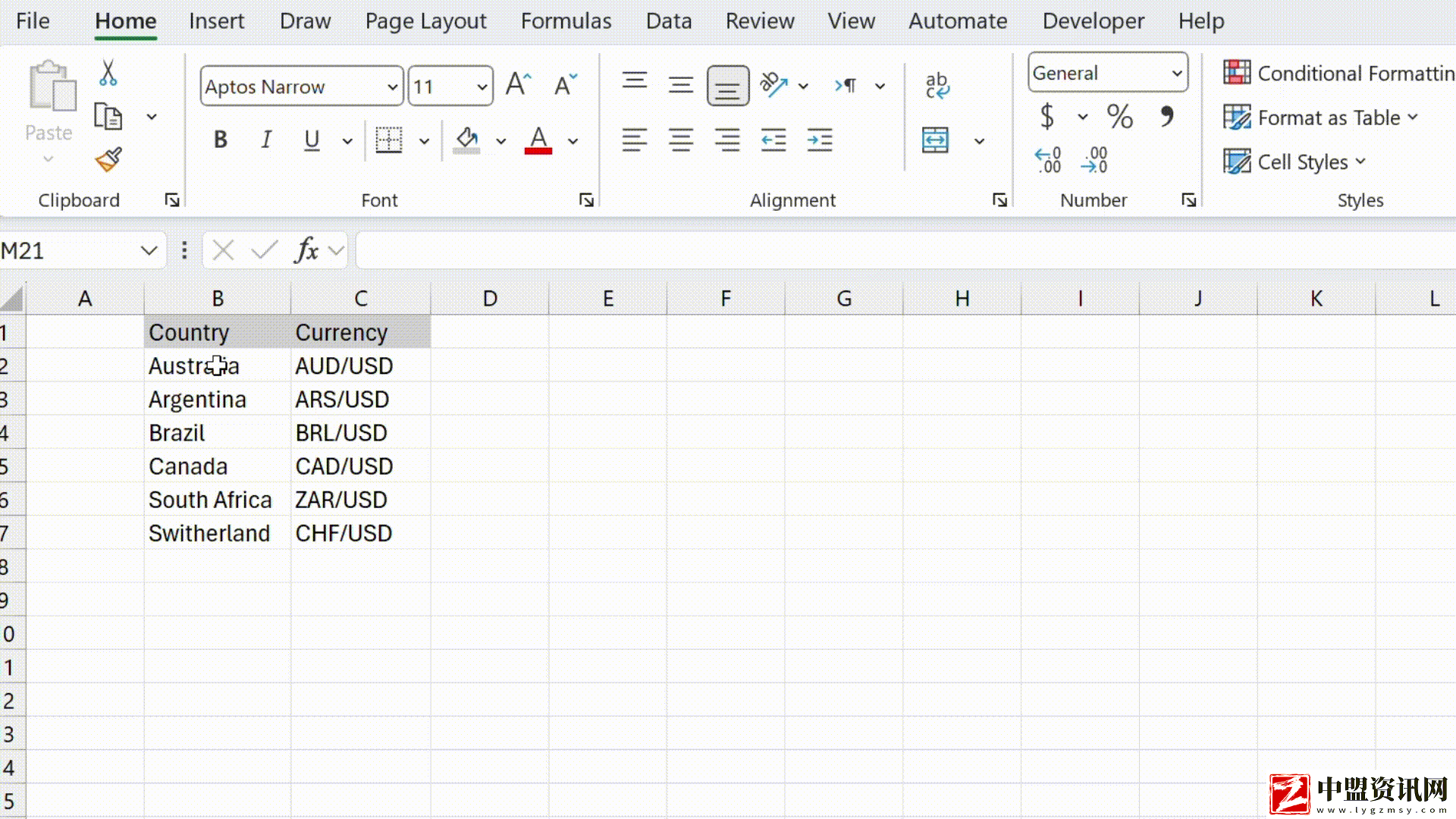Center text horizontally in cell
Screen dimensions: 1456x819
click(x=681, y=140)
